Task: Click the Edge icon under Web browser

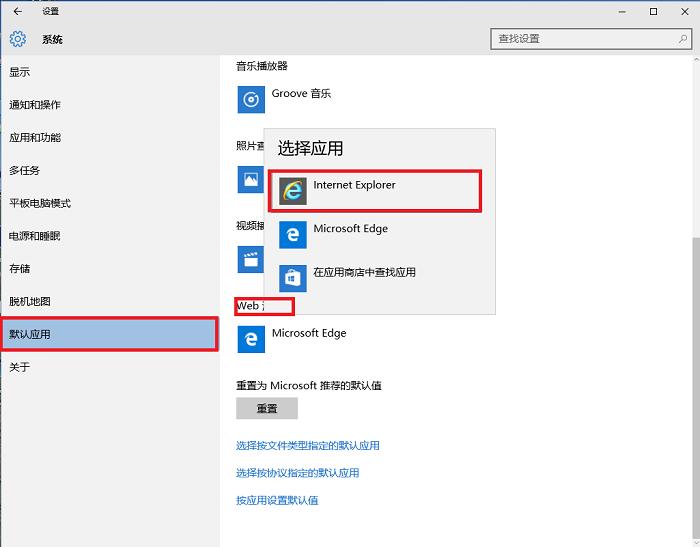Action: click(x=251, y=339)
